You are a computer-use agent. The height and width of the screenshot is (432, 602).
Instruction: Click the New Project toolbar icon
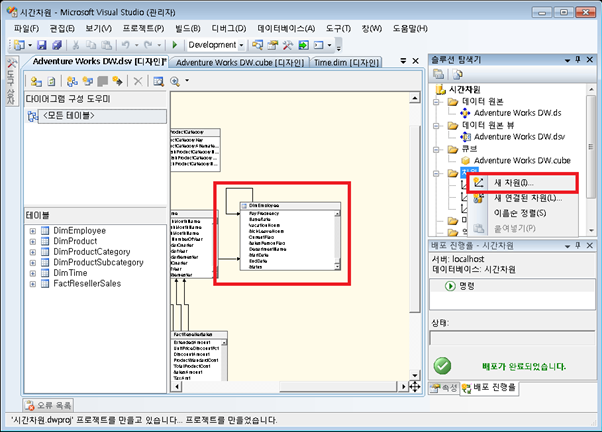18,45
